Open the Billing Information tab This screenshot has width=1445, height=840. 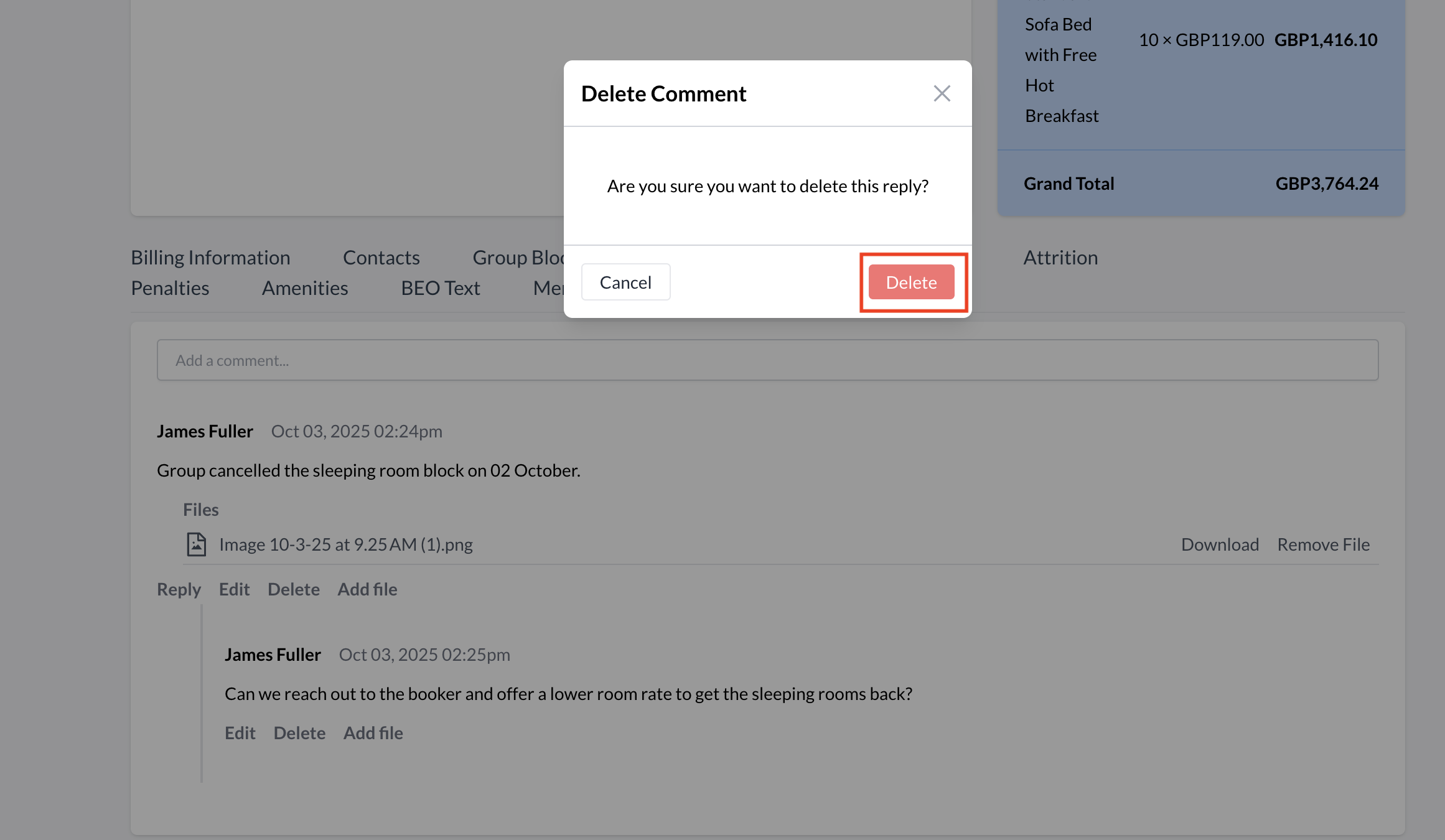[x=210, y=258]
